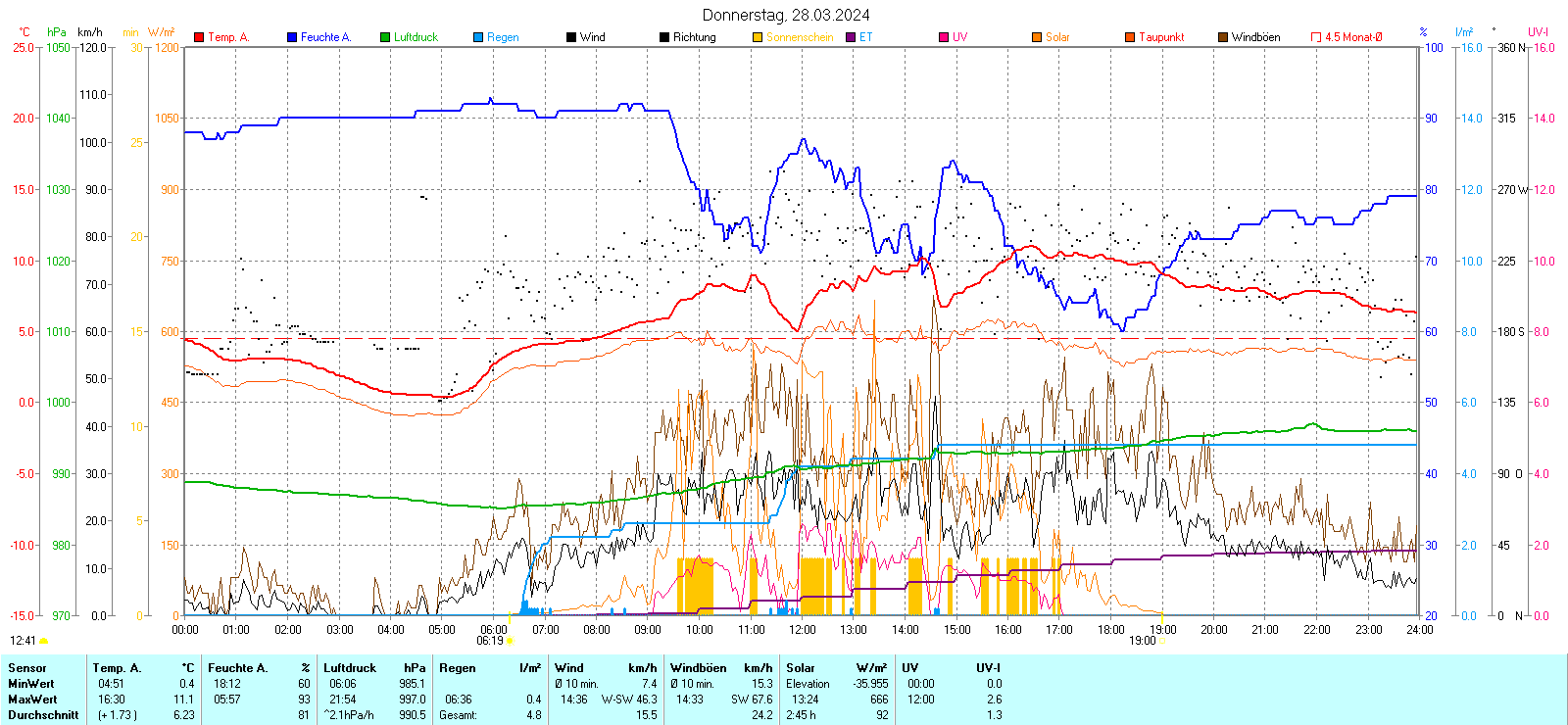Click the Durchschnitt row label
The image size is (1568, 725).
[x=43, y=715]
